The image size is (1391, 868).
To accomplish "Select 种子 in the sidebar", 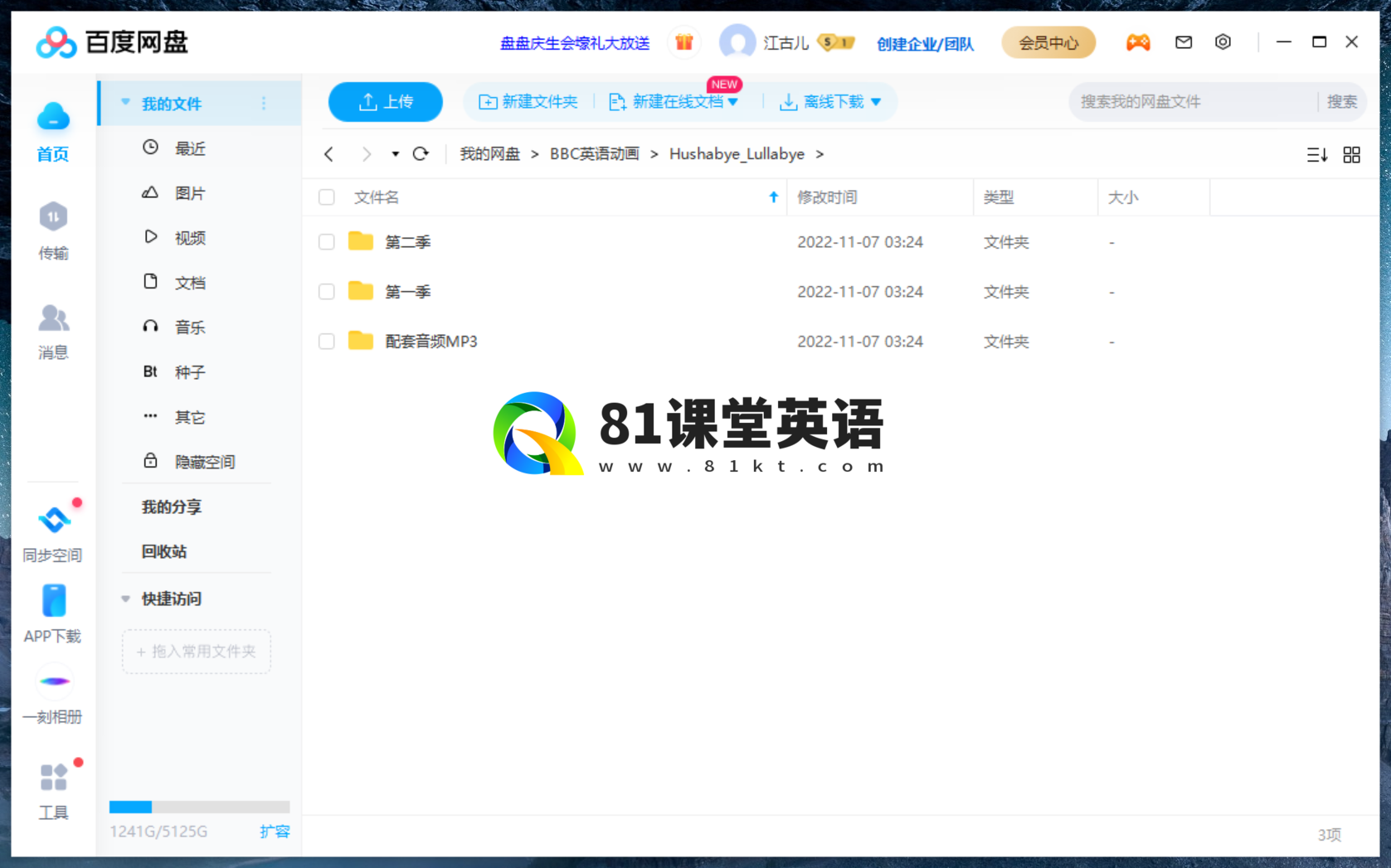I will click(190, 371).
